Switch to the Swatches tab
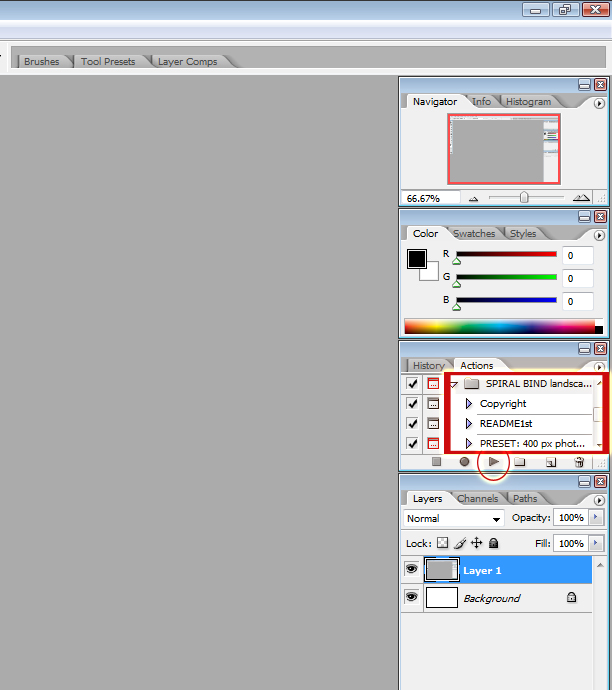 click(474, 234)
